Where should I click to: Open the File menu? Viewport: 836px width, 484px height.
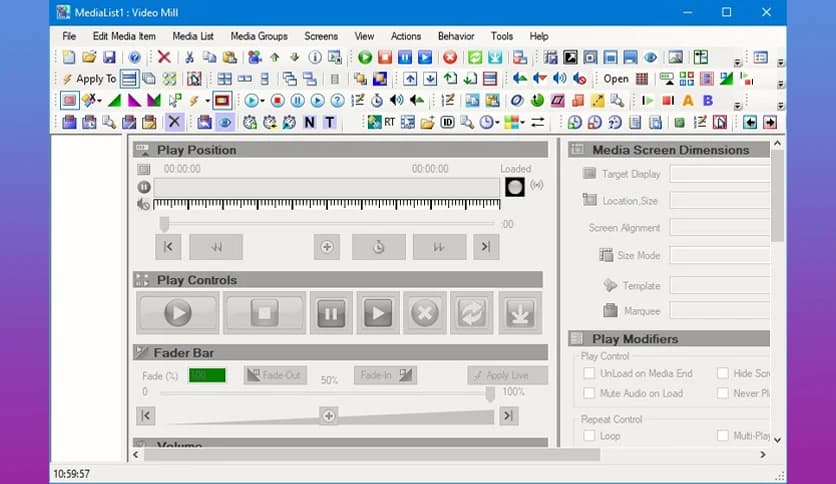point(69,36)
